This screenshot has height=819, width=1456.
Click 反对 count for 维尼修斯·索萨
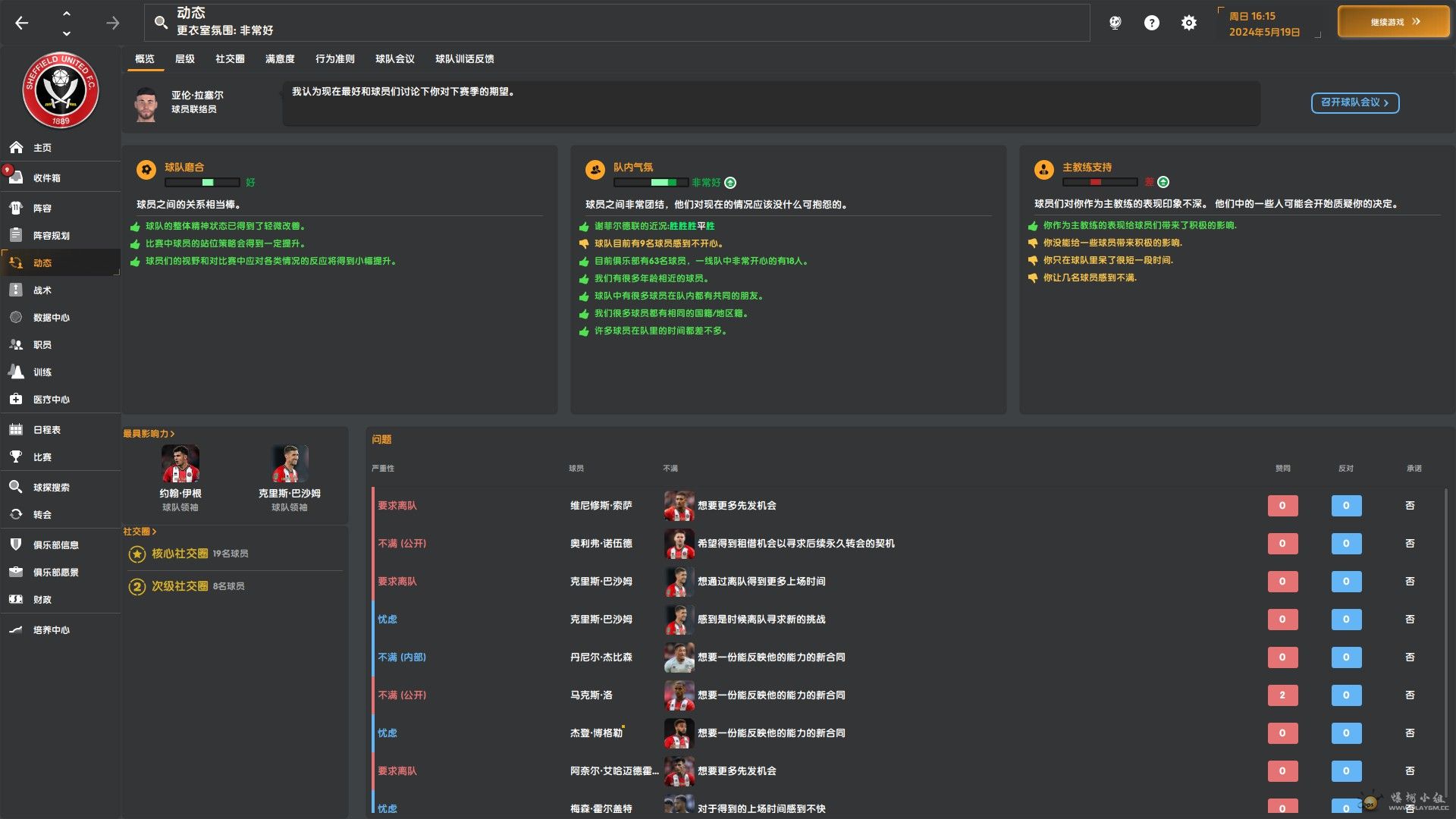point(1346,506)
